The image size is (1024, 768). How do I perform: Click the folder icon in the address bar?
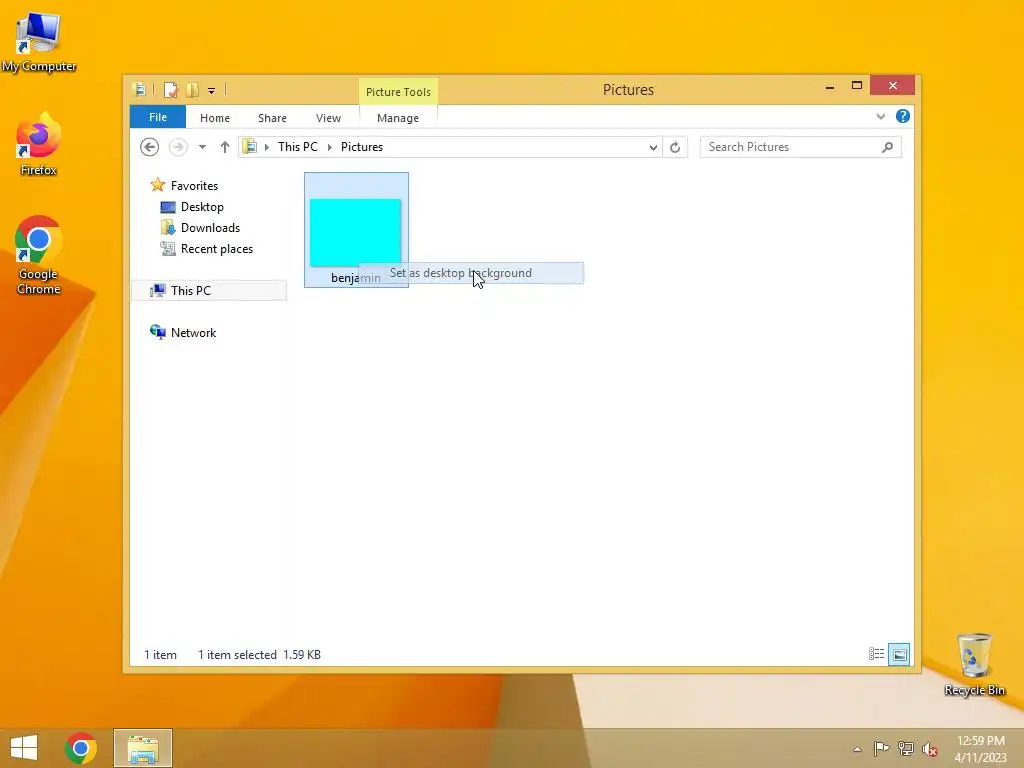coord(249,147)
